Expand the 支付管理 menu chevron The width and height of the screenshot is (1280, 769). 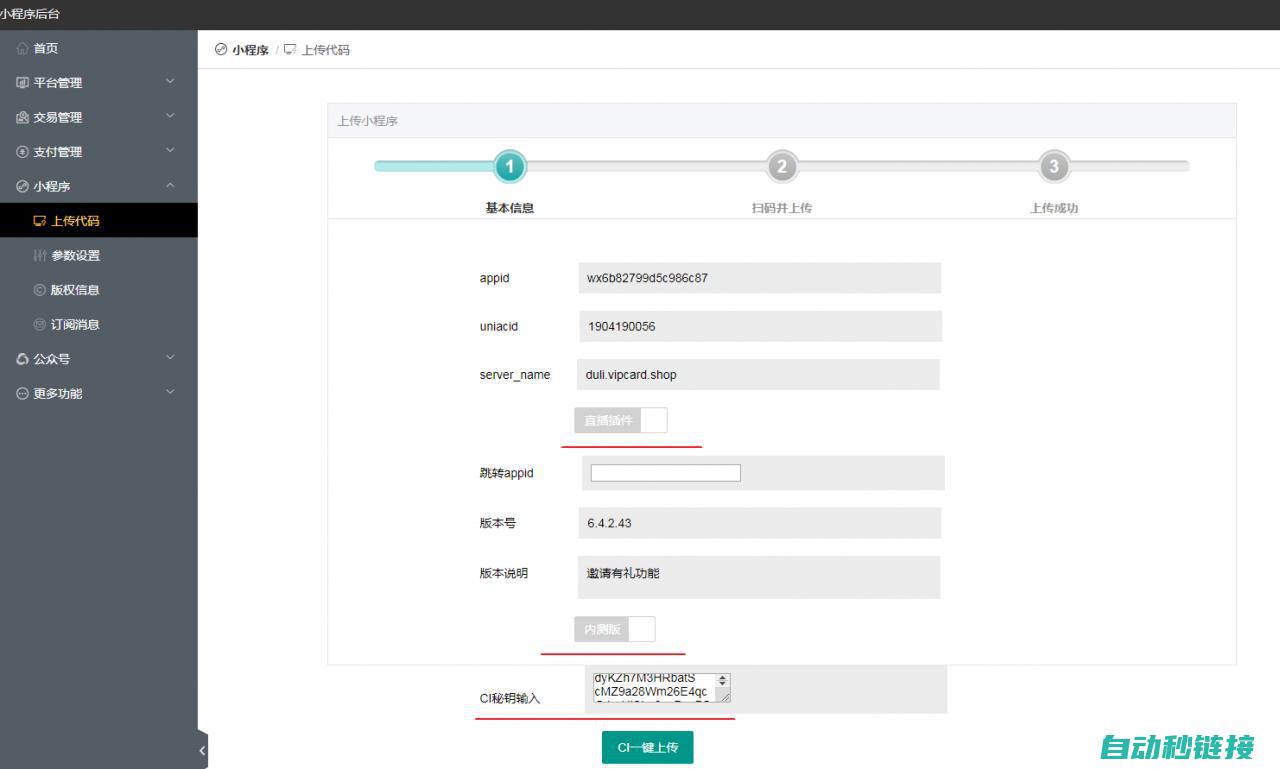click(x=170, y=151)
